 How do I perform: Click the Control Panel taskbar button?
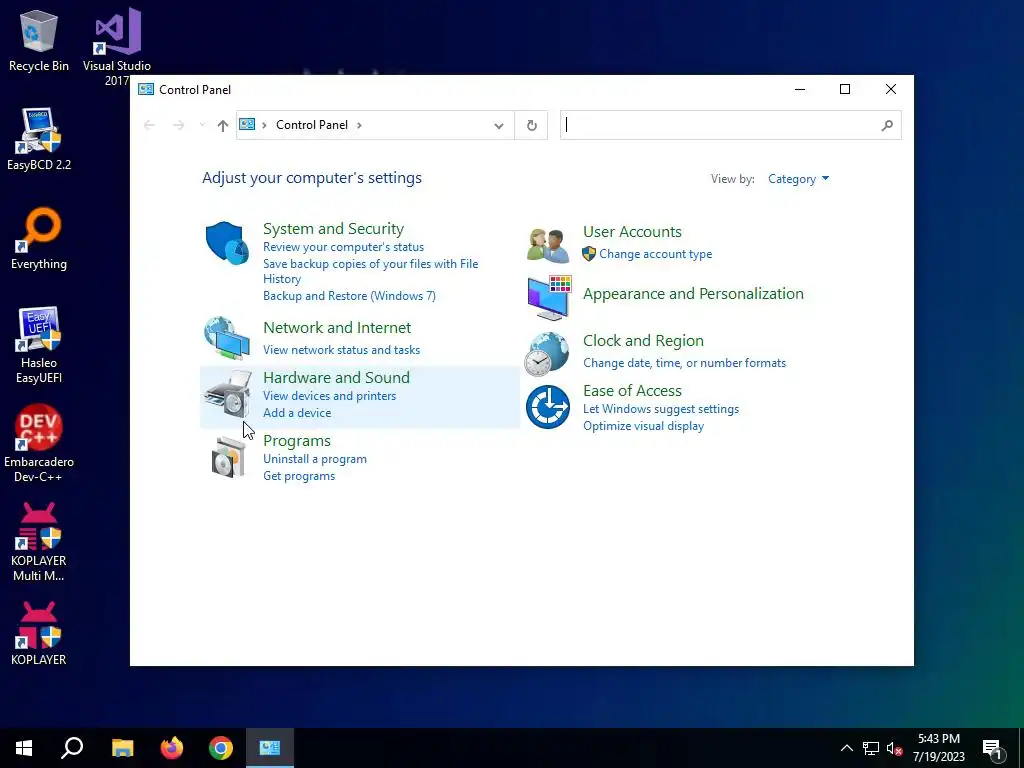[270, 748]
